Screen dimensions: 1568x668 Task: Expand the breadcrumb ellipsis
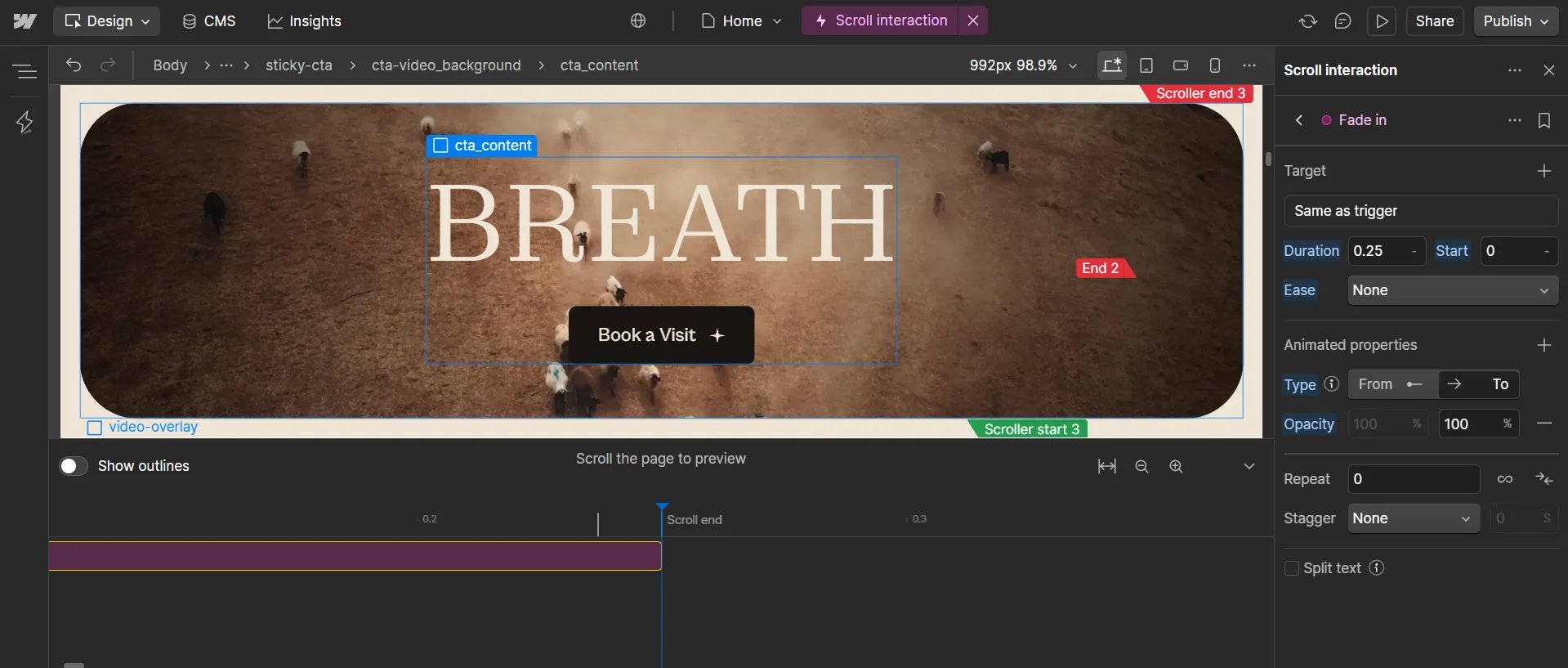coord(226,65)
